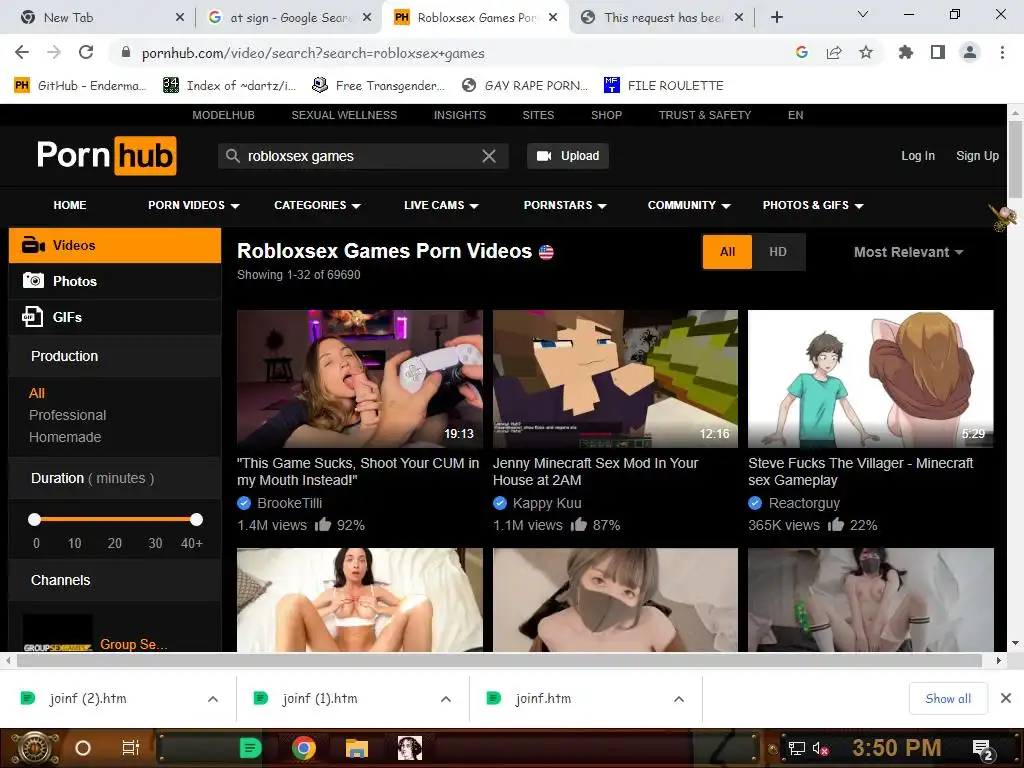Viewport: 1024px width, 768px height.
Task: Click the browser forward arrow
Action: point(54,53)
